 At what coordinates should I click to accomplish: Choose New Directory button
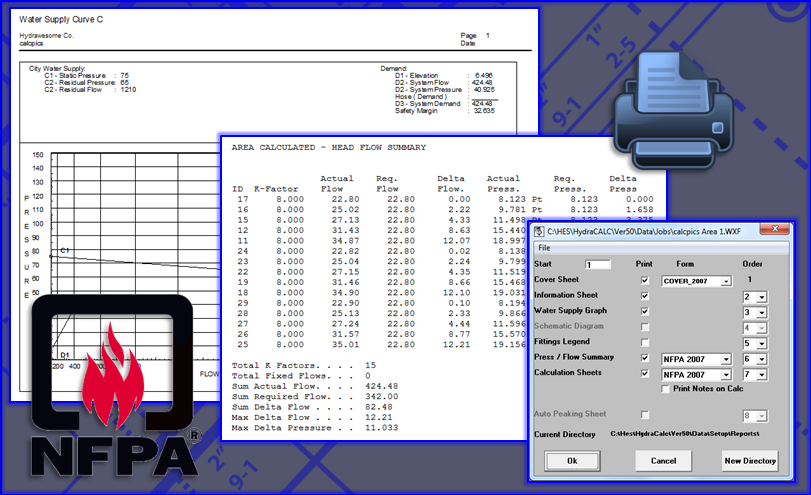click(x=749, y=461)
